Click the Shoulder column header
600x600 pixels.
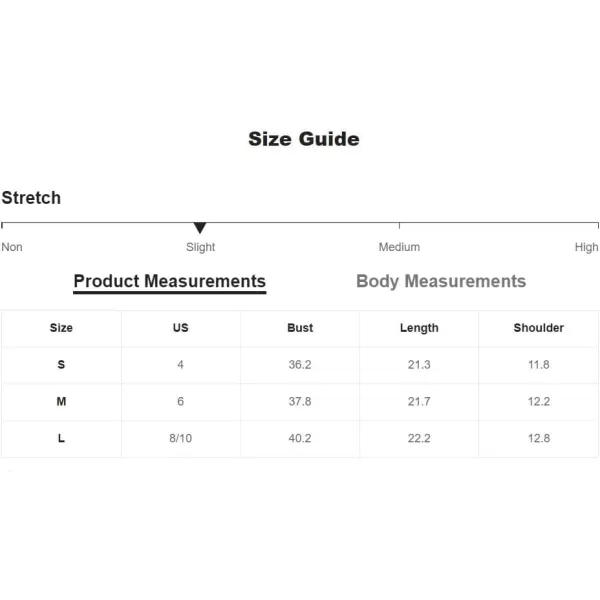click(539, 328)
